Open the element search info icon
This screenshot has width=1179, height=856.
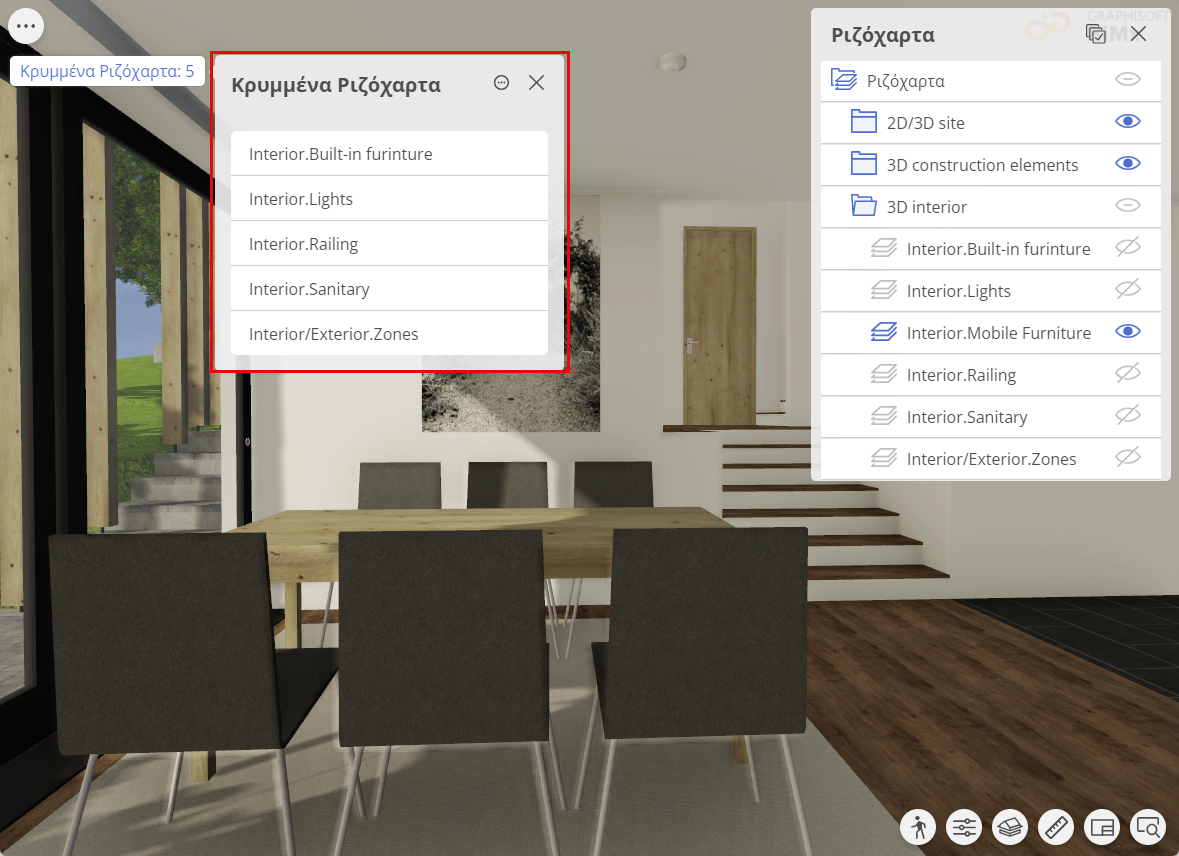tap(1148, 827)
